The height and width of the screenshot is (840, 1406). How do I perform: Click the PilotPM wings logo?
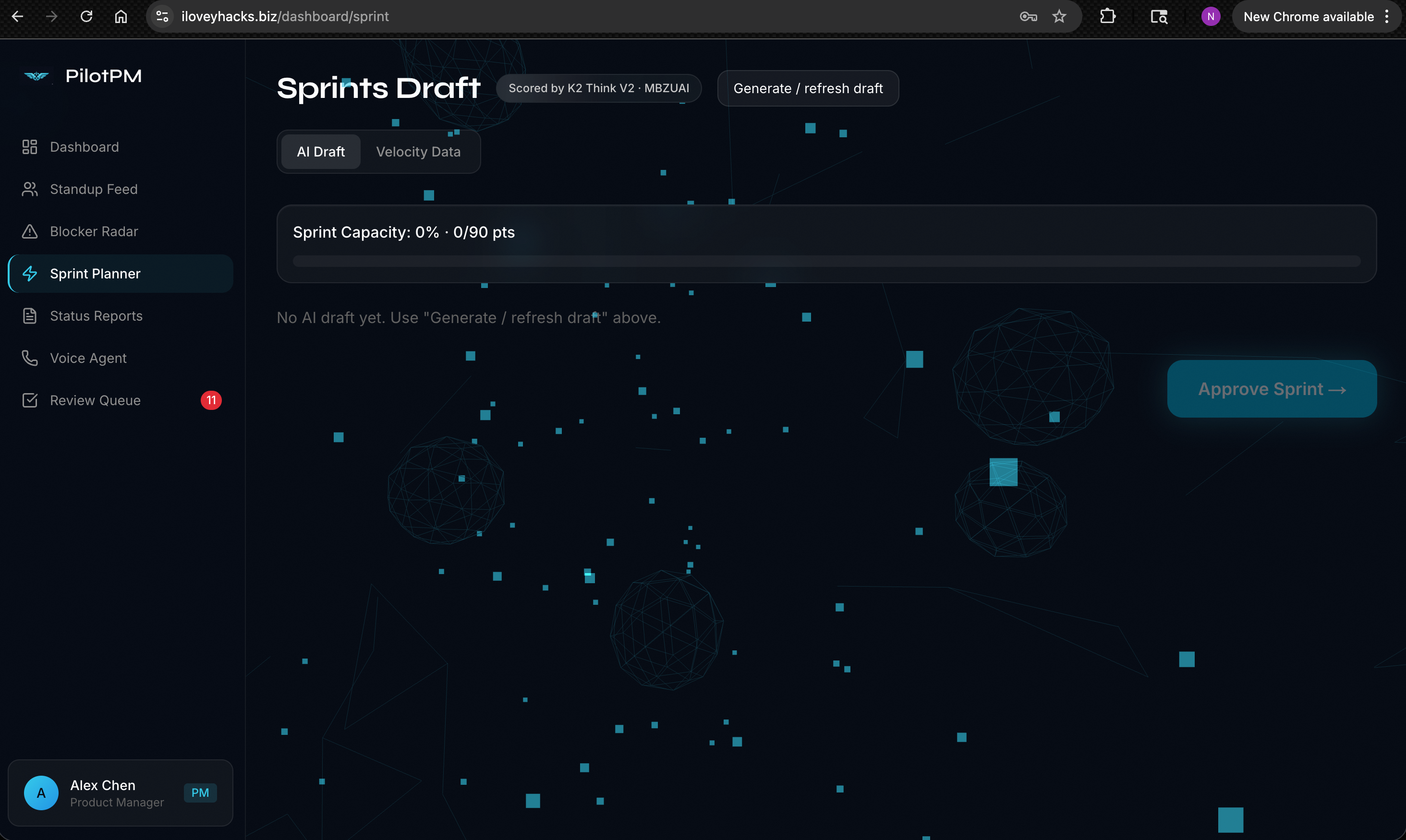click(x=37, y=76)
